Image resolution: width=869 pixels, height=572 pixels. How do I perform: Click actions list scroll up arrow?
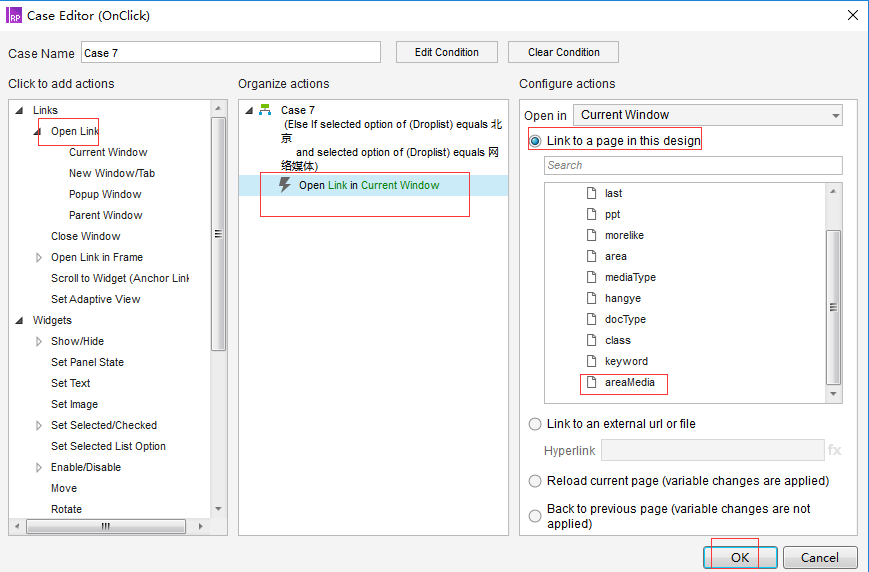pos(218,108)
